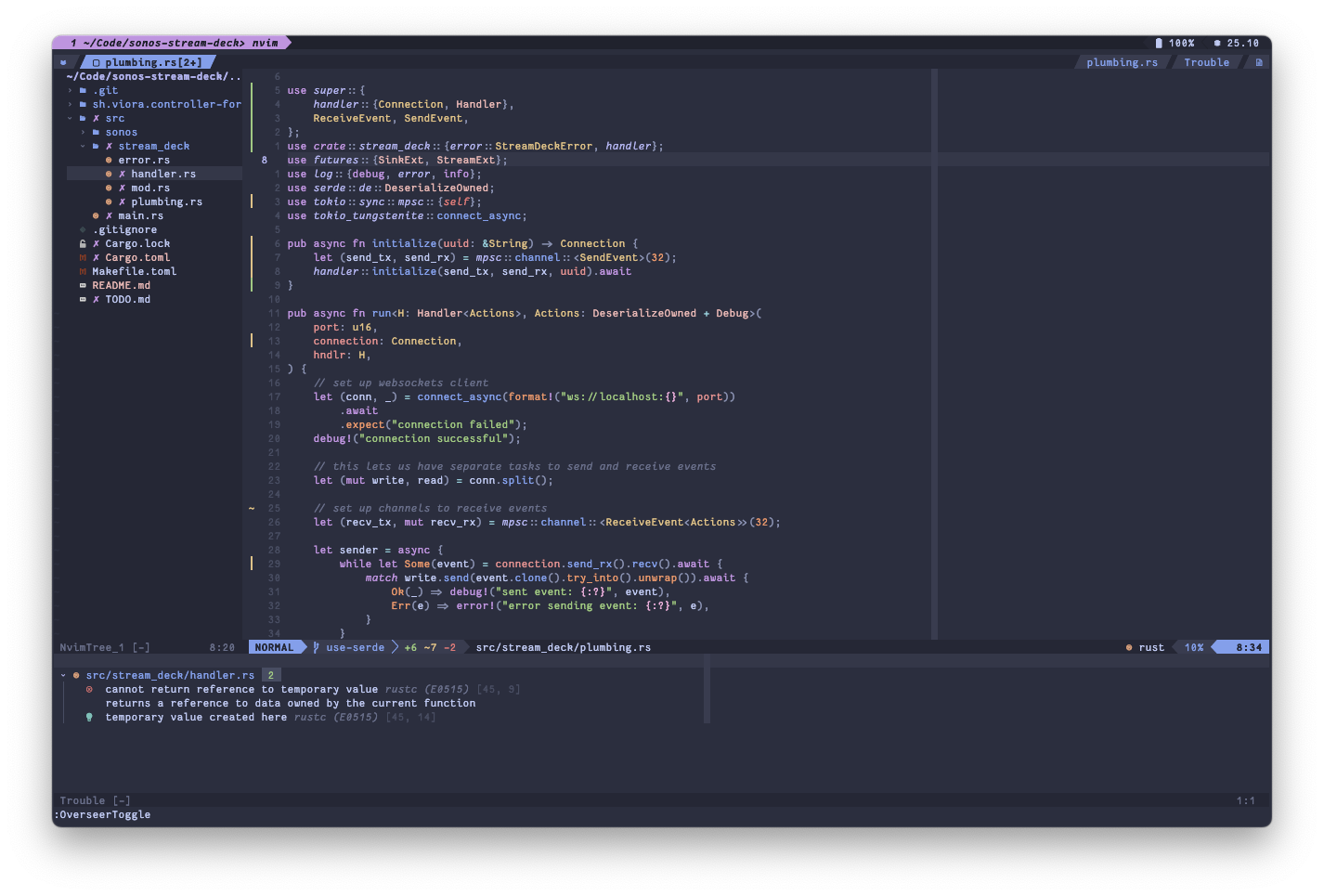Click the git icon beside .gitignore
The height and width of the screenshot is (896, 1324).
[83, 230]
